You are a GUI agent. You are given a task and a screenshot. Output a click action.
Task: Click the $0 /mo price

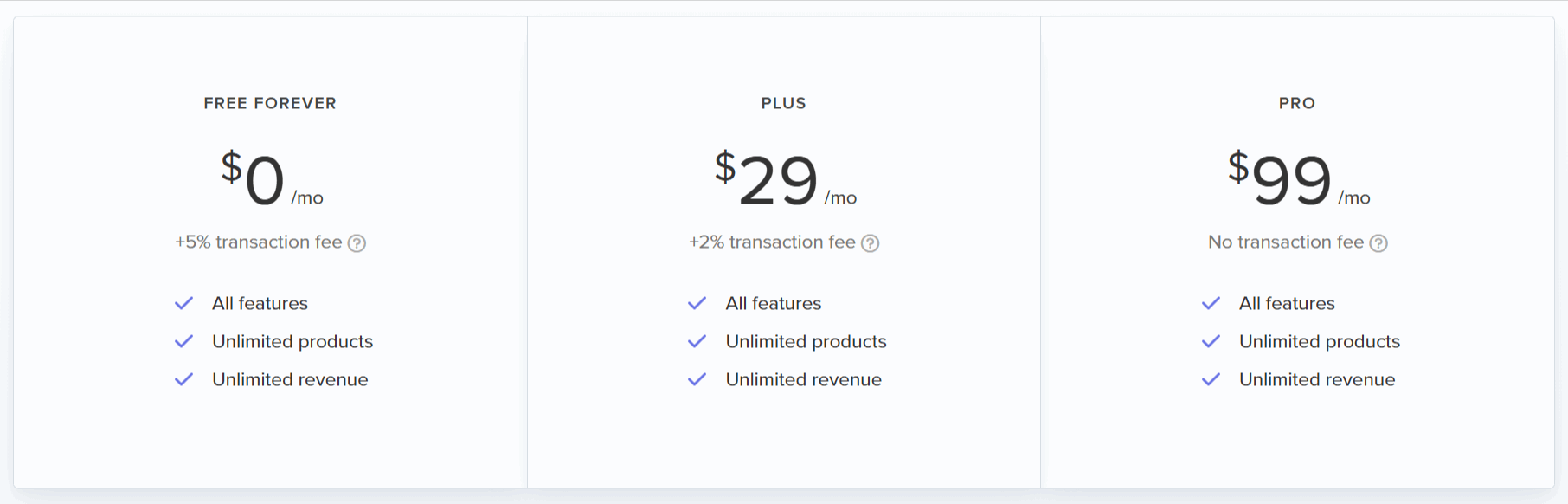pos(272,178)
